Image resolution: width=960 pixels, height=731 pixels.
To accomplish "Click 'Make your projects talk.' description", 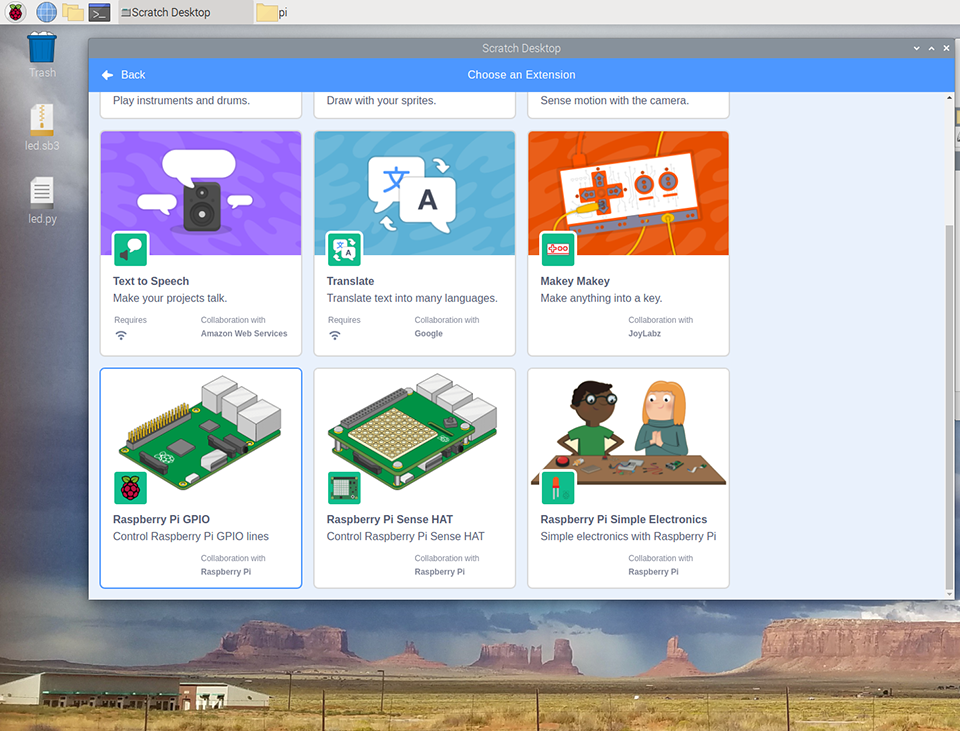I will pos(170,298).
